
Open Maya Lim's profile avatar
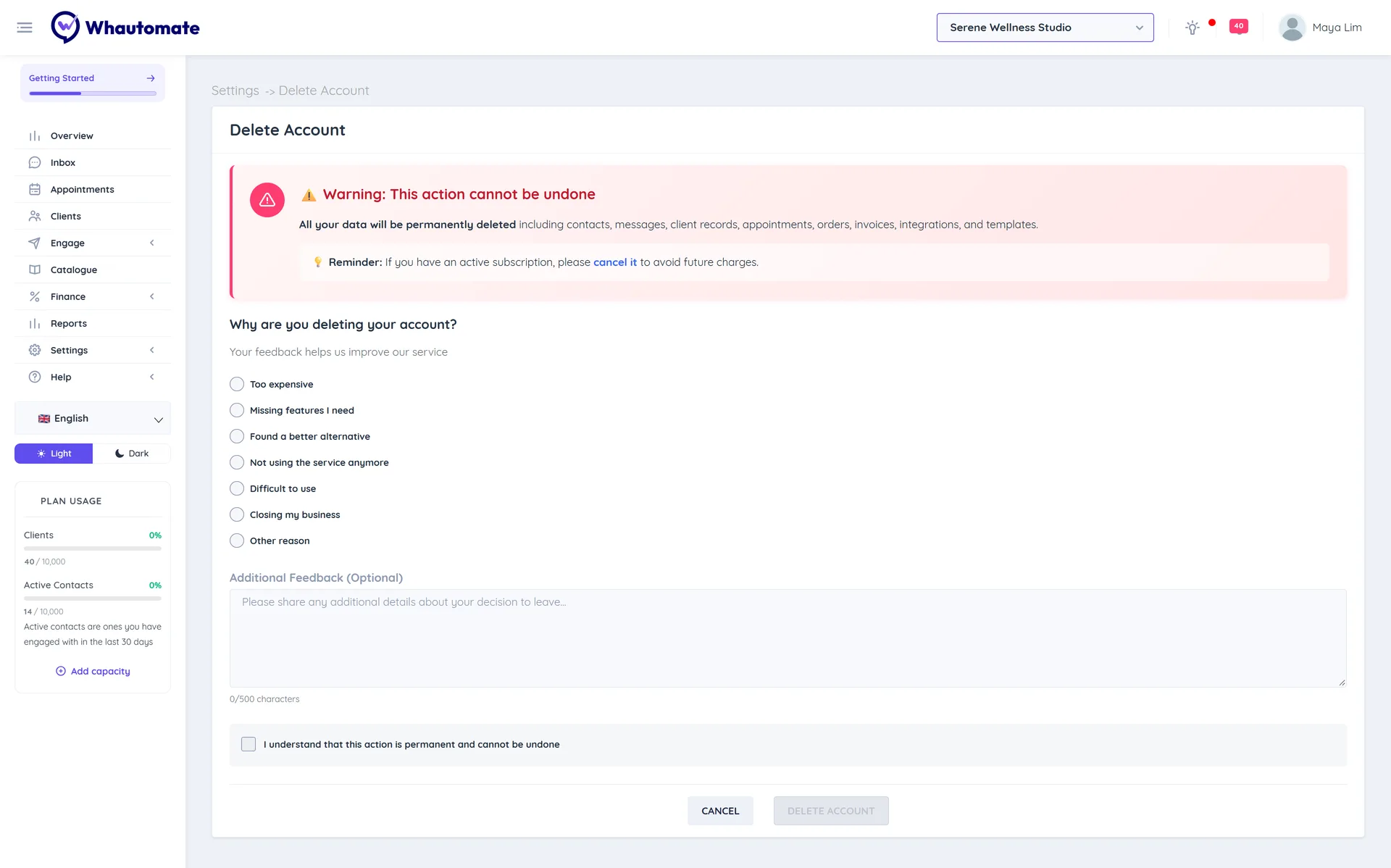point(1292,28)
